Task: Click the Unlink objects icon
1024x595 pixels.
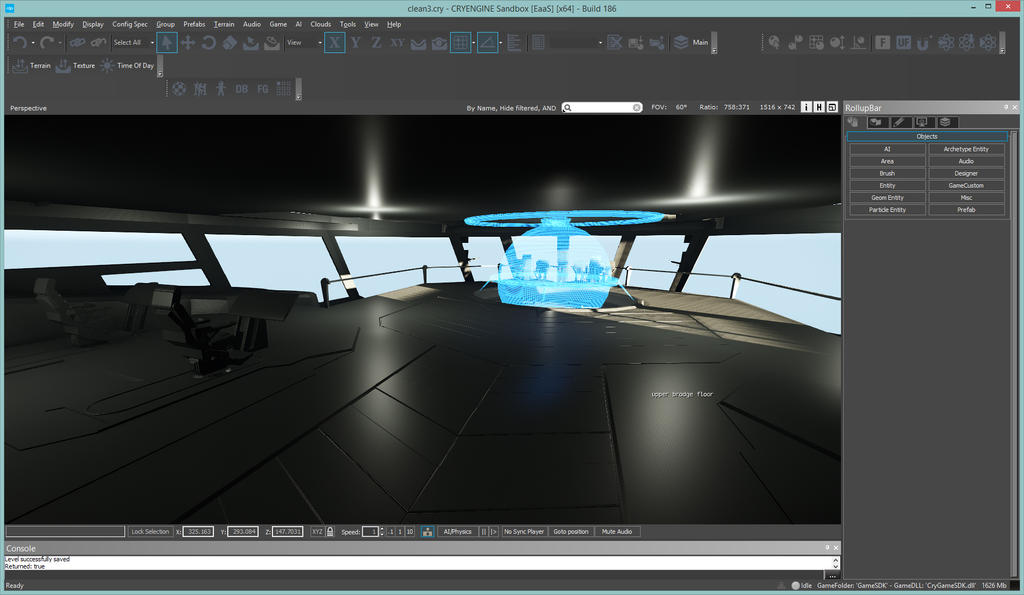Action: 98,43
